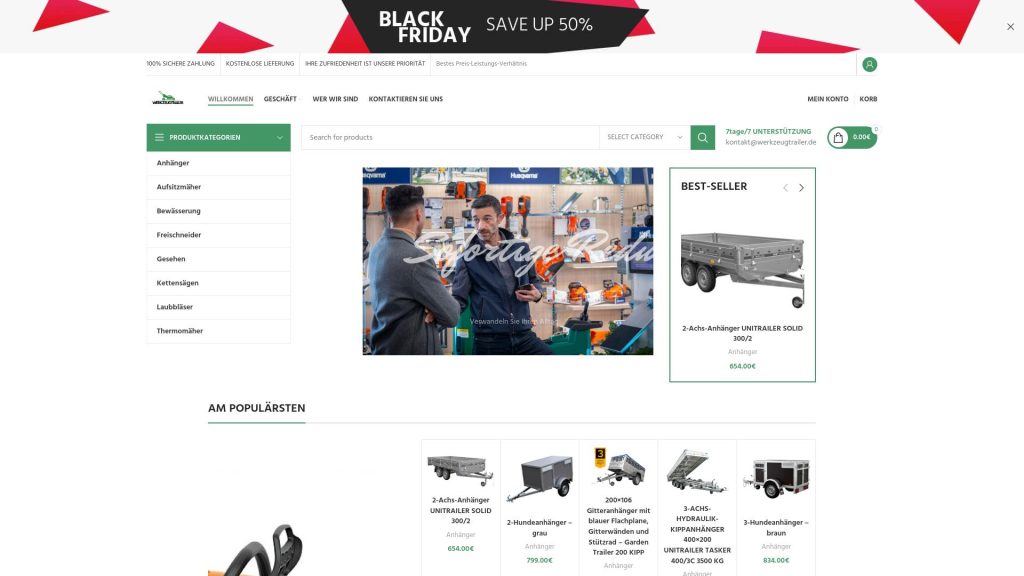Click the green search magnifier button

(x=703, y=137)
